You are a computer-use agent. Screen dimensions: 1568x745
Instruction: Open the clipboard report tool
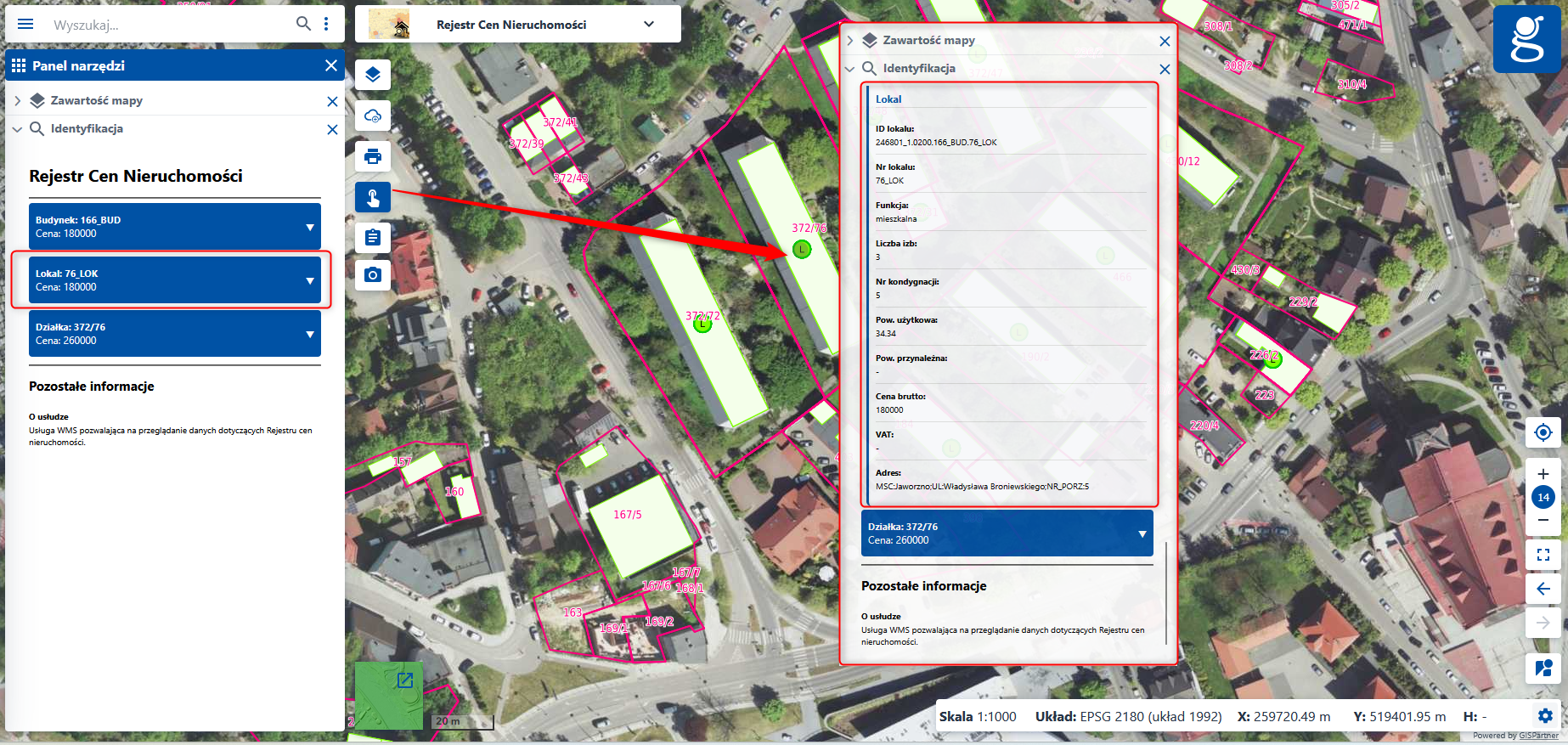pyautogui.click(x=373, y=238)
